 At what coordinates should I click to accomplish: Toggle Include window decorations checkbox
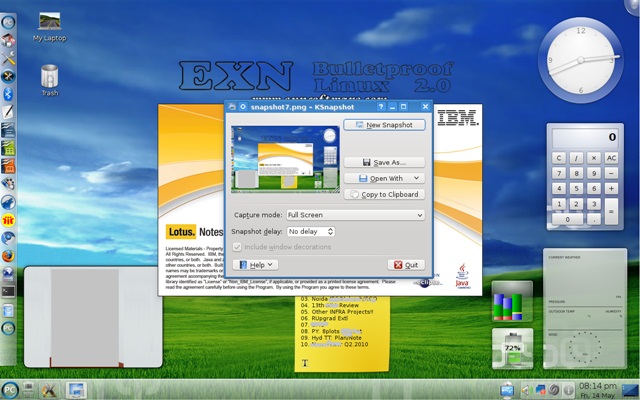(237, 247)
